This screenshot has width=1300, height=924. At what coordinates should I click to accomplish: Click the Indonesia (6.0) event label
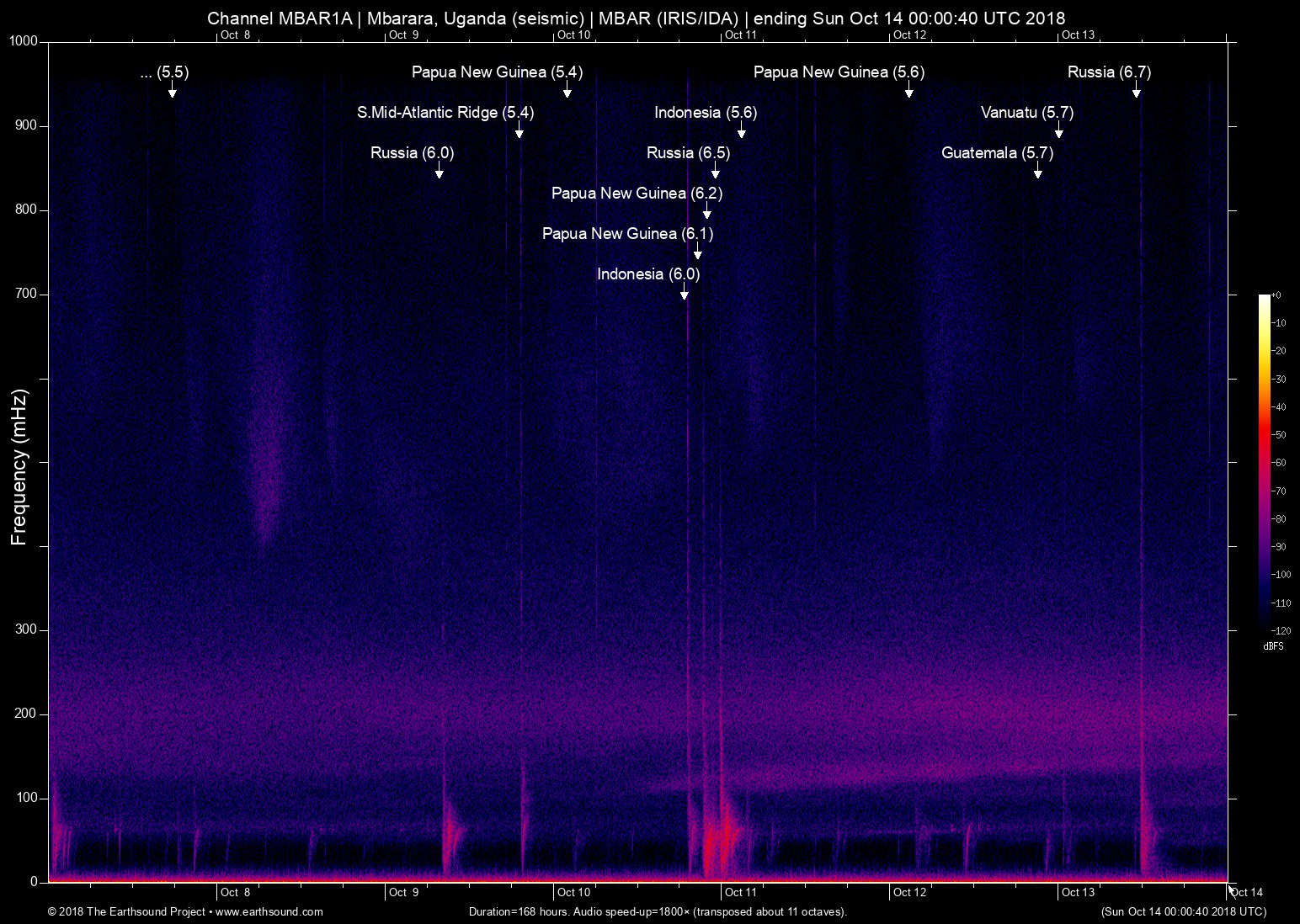click(648, 274)
